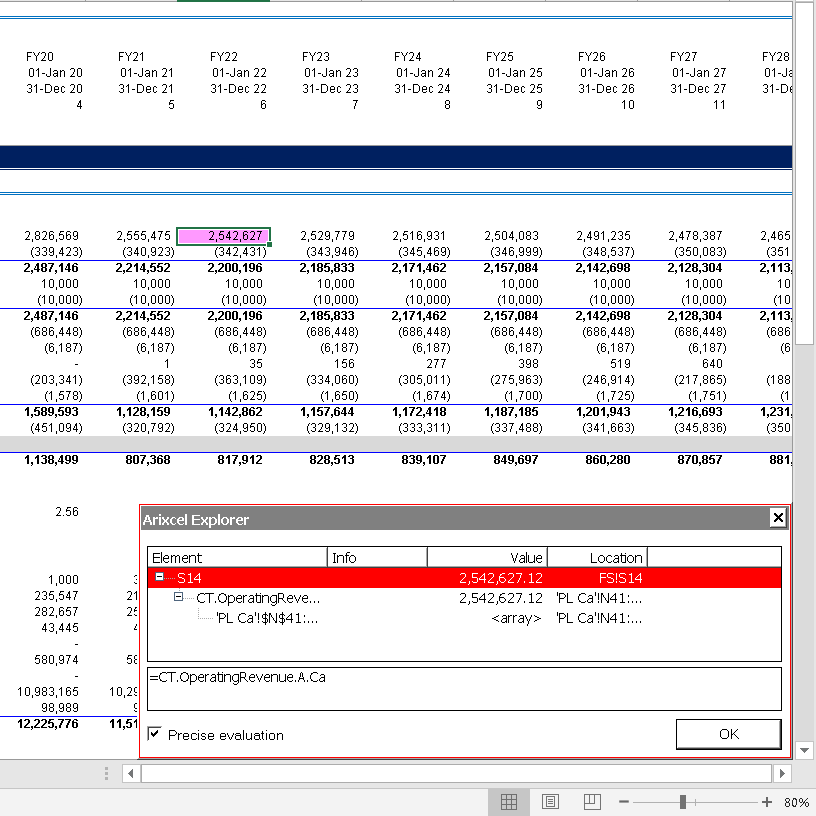Click the FS!S14 location value
Viewport: 816px width, 816px height.
click(x=620, y=578)
